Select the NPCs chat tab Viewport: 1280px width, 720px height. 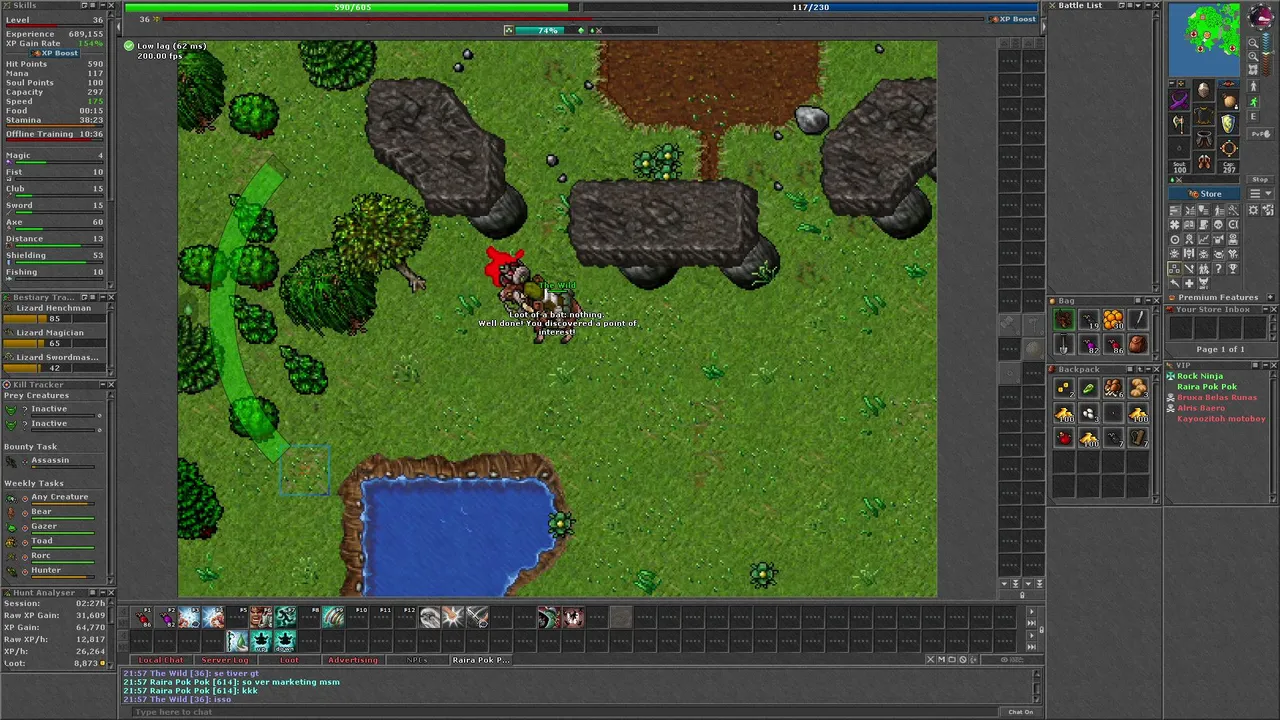coord(417,660)
